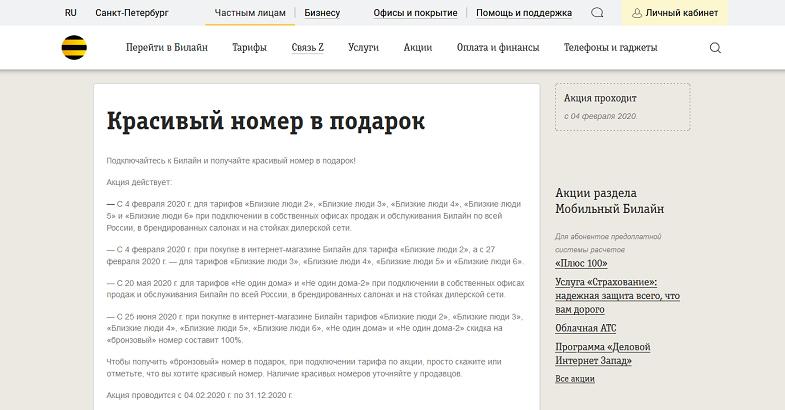This screenshot has width=785, height=410.
Task: Click text Для абонентов предоплатной системы расчетов
Action: [608, 243]
